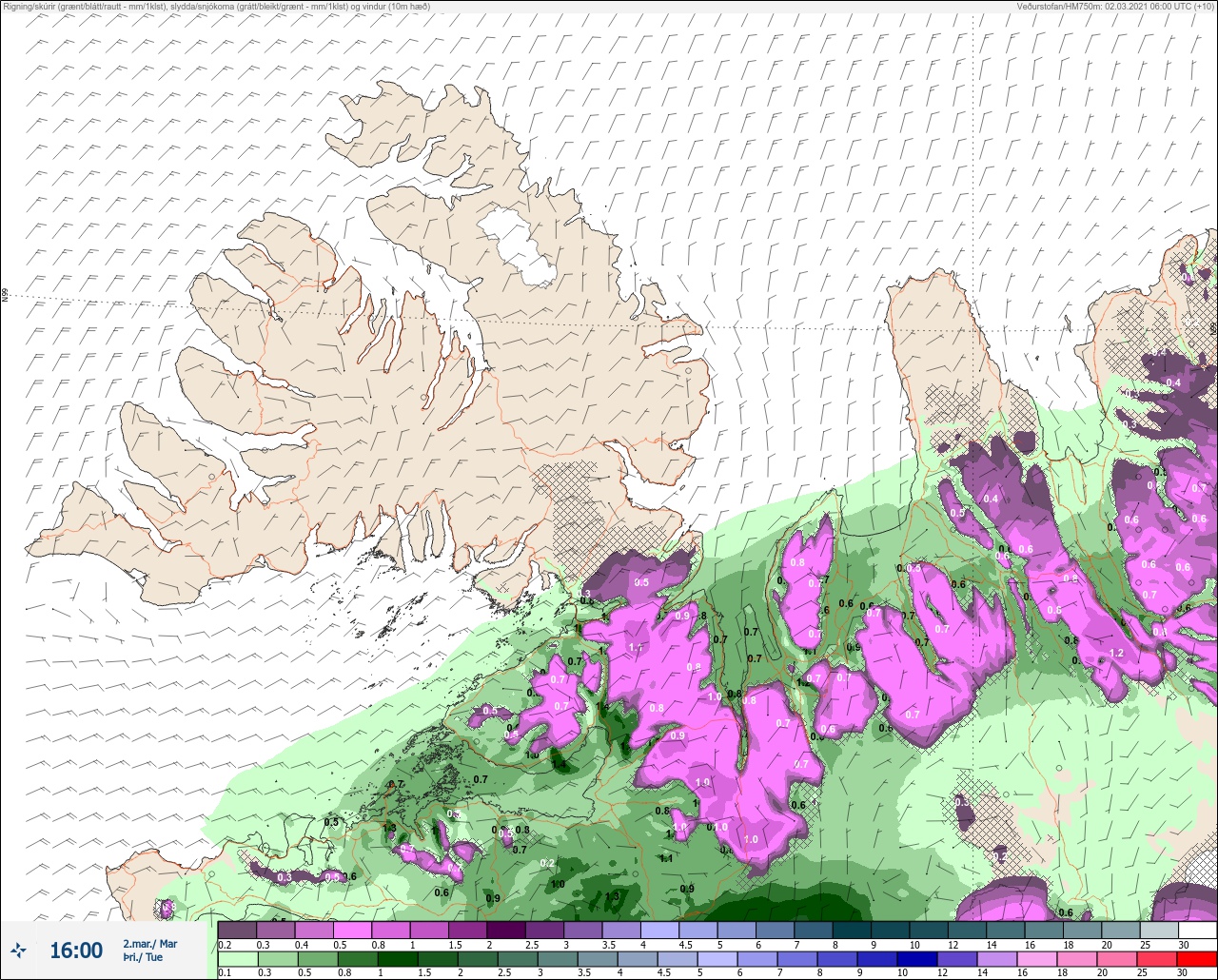Select top legend swatch between 4 and 4.5
1218x980 pixels.
(x=659, y=930)
